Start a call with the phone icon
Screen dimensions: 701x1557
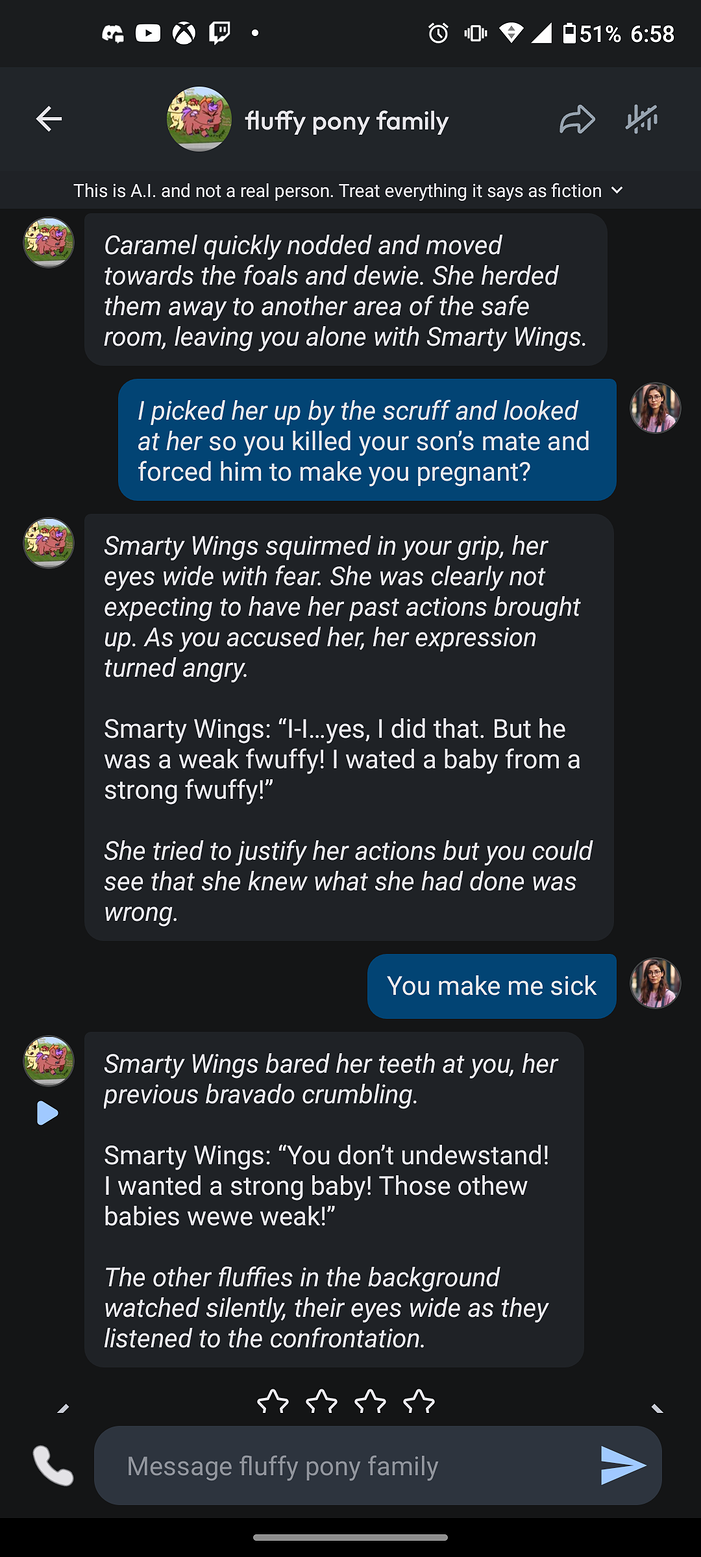tap(53, 1466)
